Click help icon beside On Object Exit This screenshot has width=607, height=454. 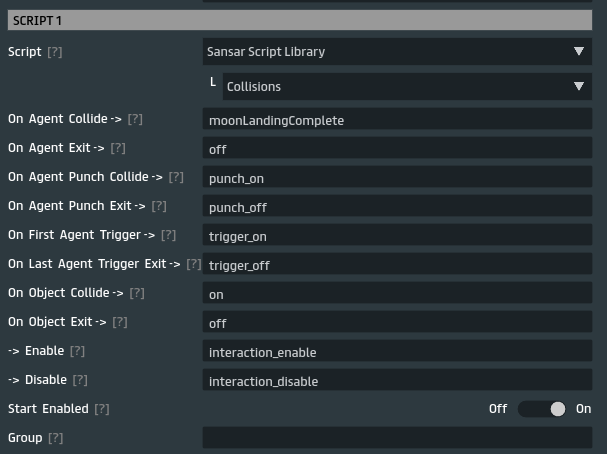120,323
